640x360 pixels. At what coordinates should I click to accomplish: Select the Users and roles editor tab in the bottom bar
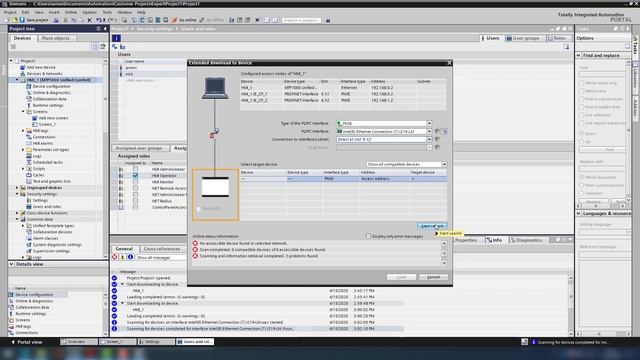pyautogui.click(x=195, y=342)
